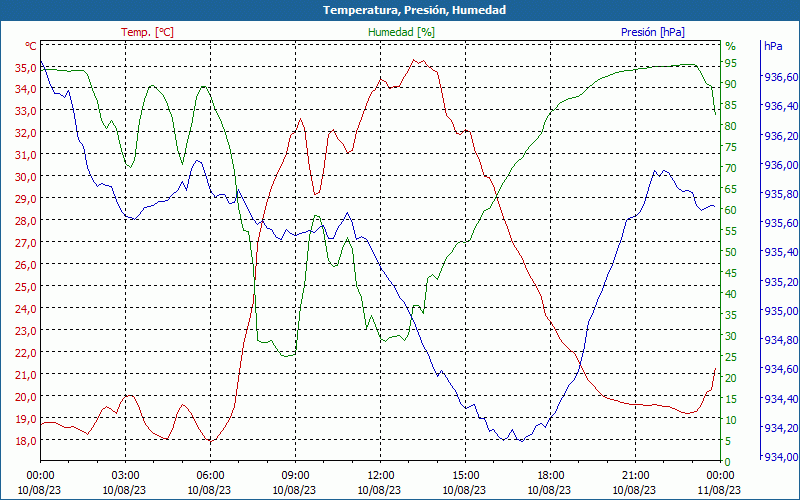Click the '934,40' pressure axis value
This screenshot has width=800, height=500.
coord(780,398)
